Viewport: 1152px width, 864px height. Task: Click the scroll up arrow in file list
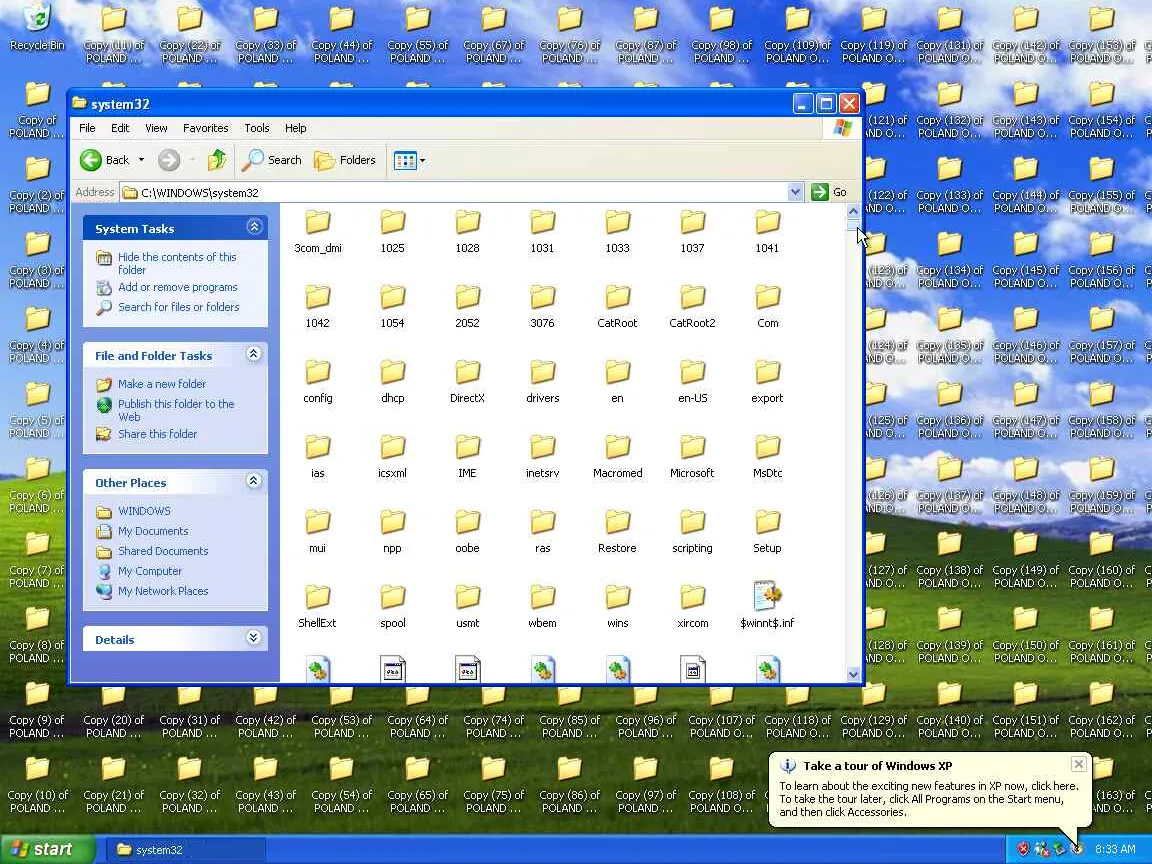(x=853, y=212)
